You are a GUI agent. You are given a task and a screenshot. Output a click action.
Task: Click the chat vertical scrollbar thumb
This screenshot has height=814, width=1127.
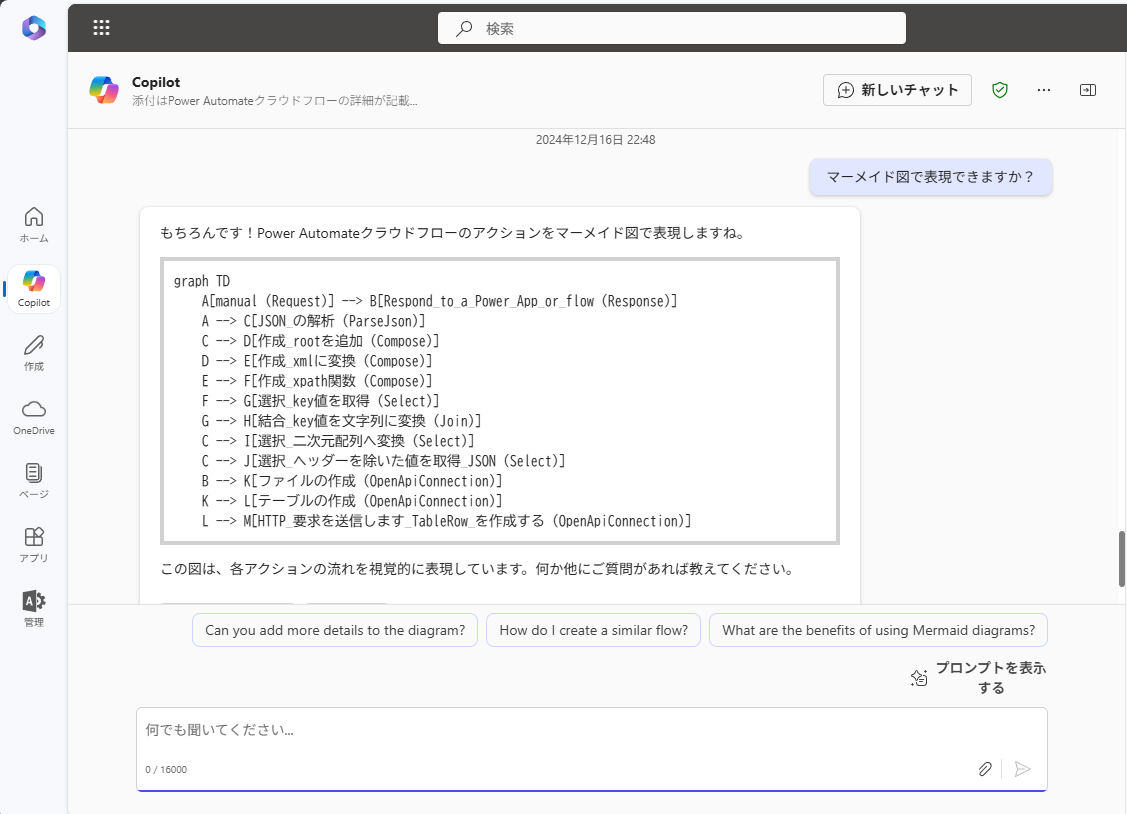point(1121,559)
